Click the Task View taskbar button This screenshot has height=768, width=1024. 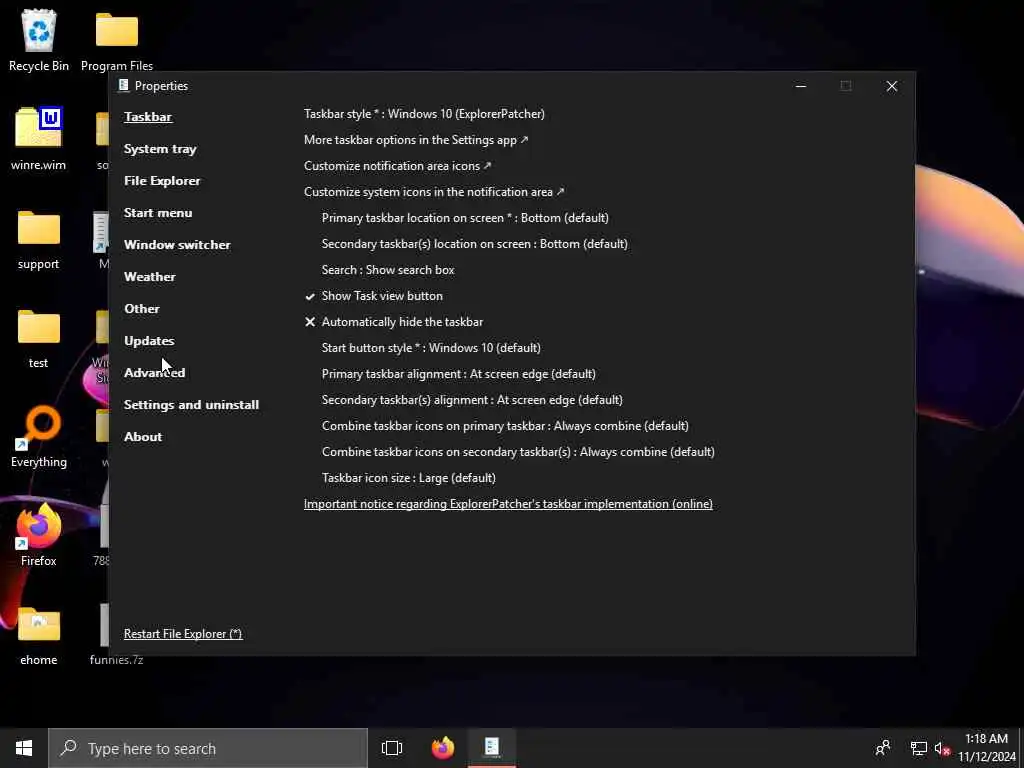(392, 748)
